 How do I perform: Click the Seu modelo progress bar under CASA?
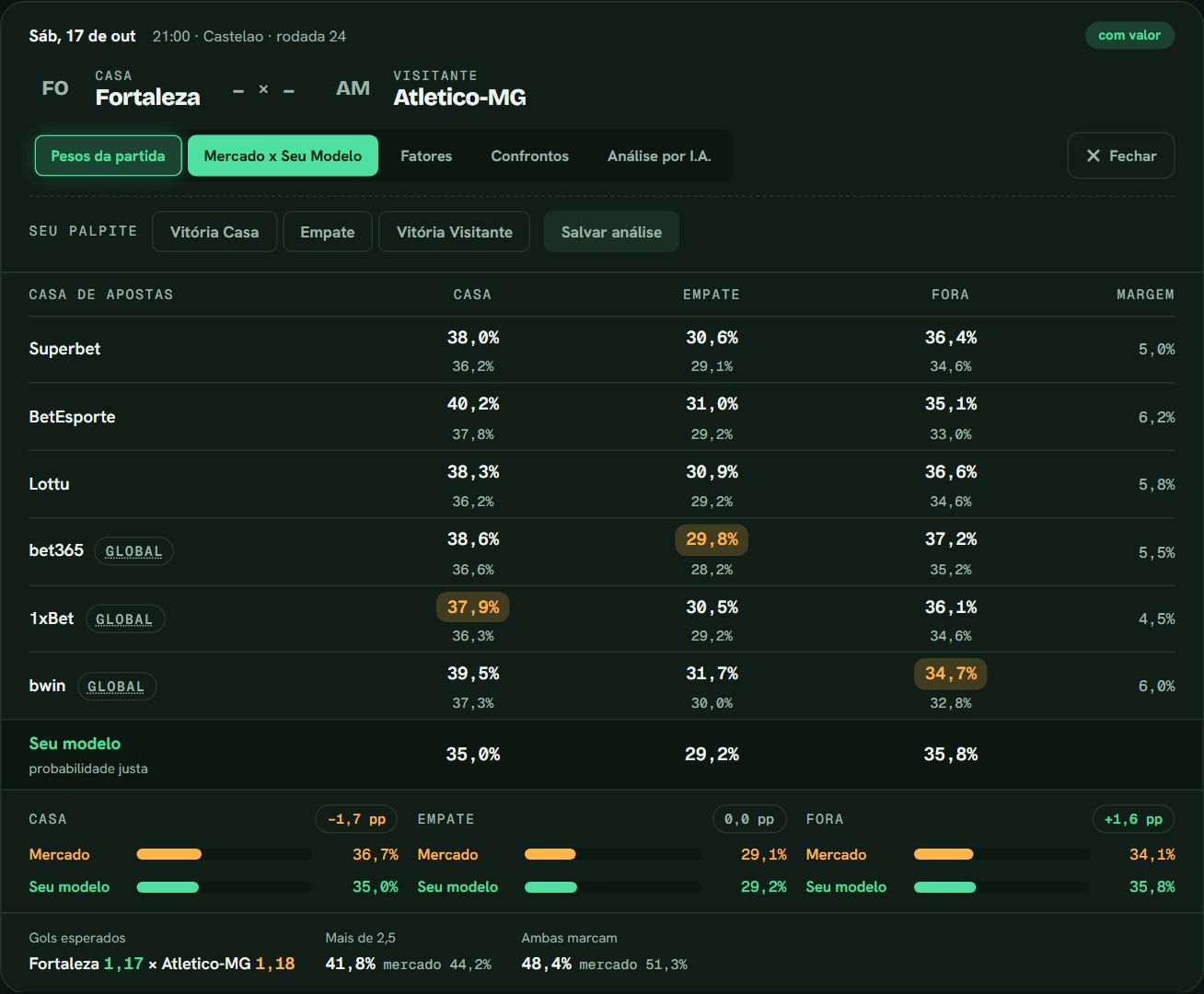[224, 887]
